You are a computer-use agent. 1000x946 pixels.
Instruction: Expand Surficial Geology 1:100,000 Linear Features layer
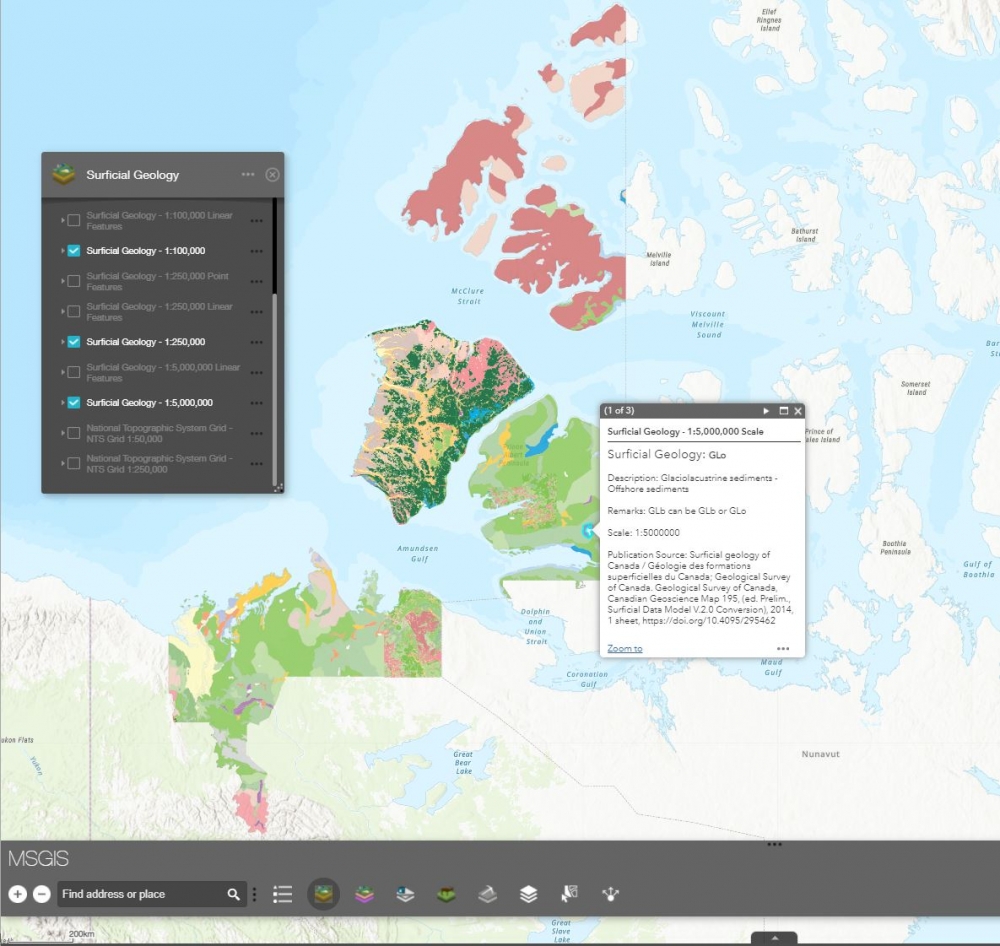pyautogui.click(x=62, y=220)
